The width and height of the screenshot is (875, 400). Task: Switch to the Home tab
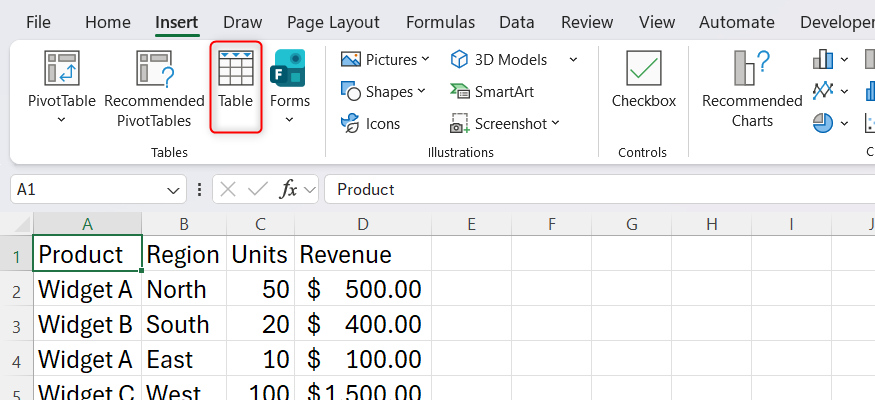[108, 22]
